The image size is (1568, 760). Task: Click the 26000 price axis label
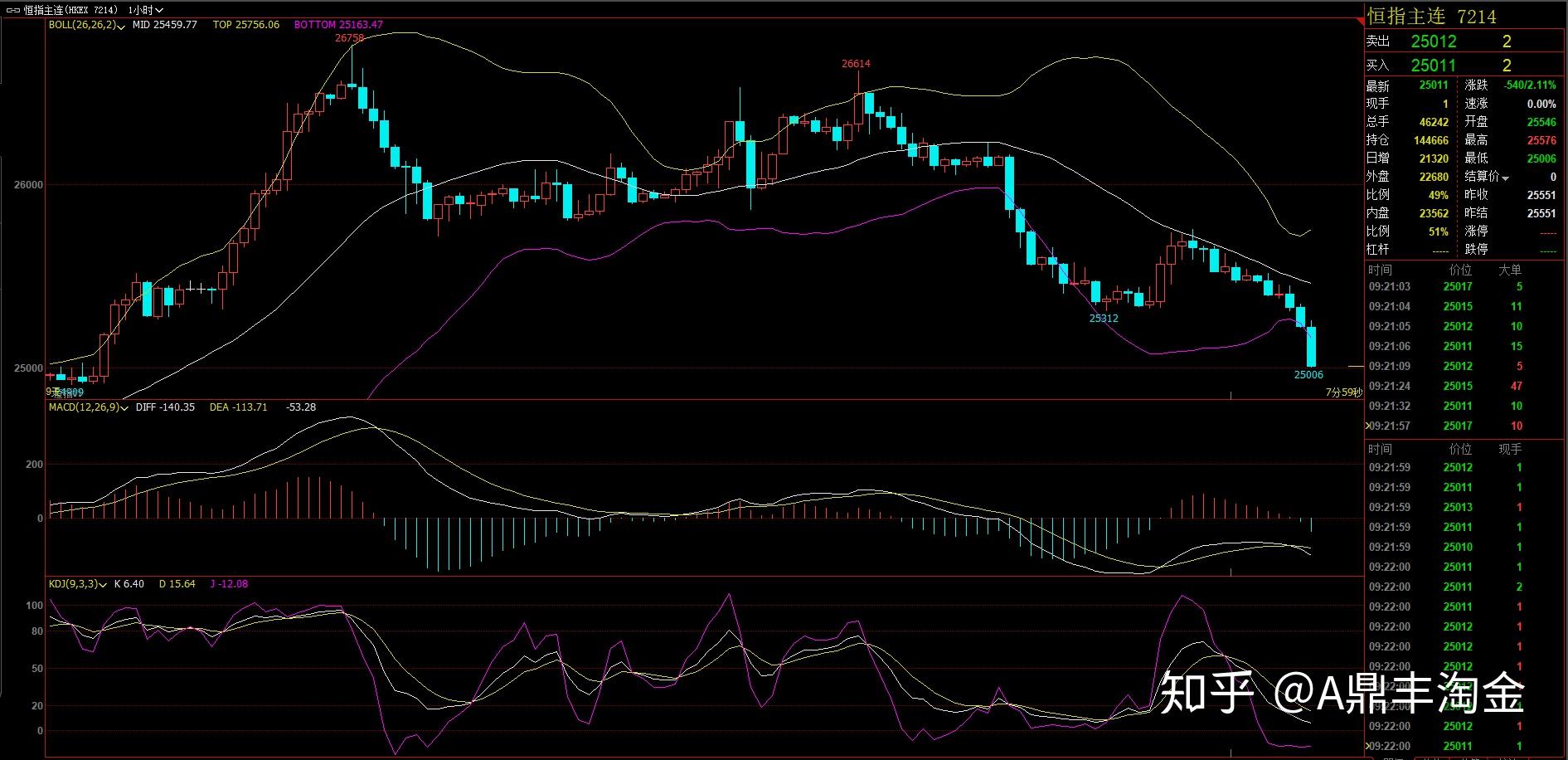(x=28, y=185)
